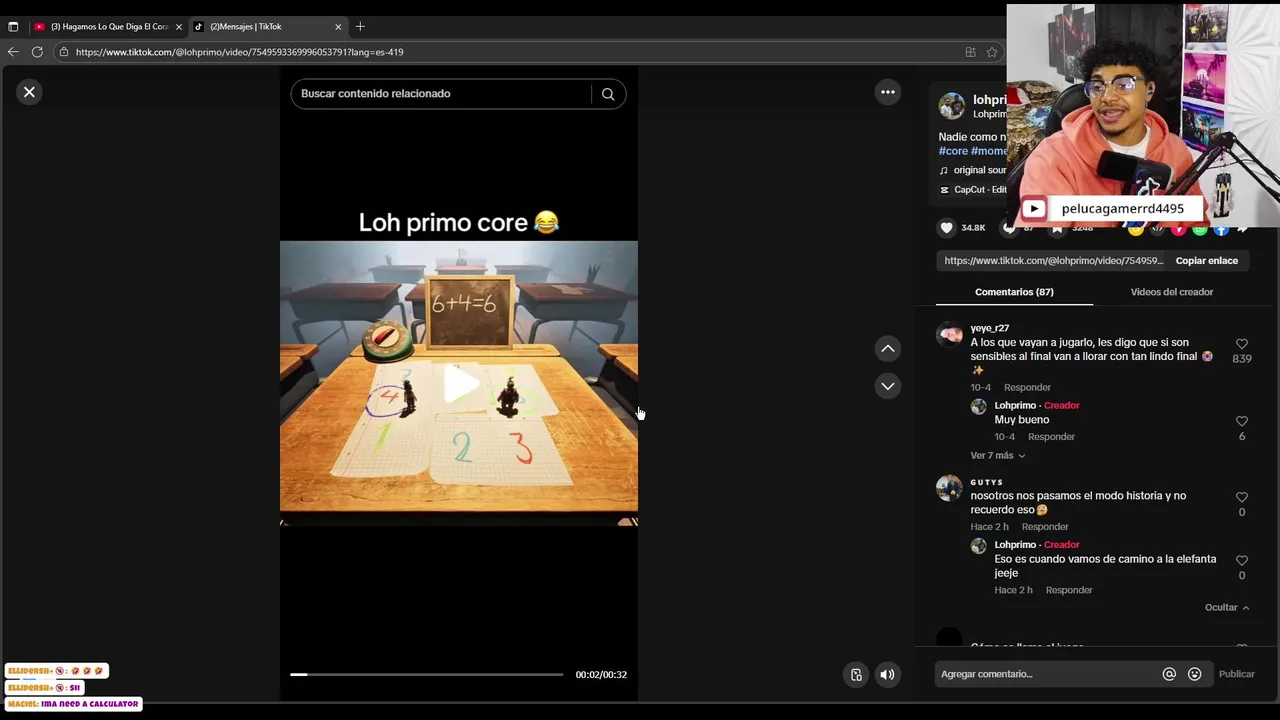
Task: Go to next video with down chevron
Action: [887, 386]
